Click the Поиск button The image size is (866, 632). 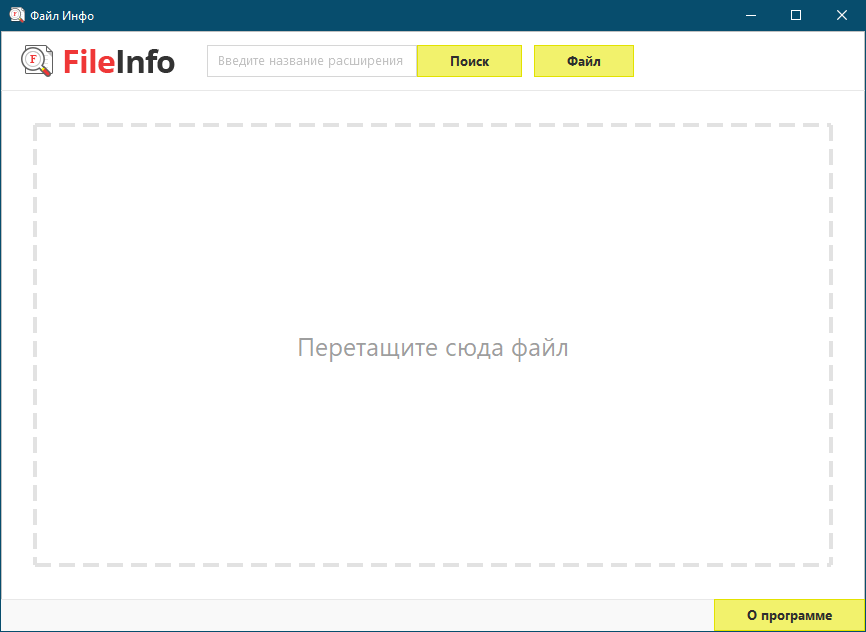point(469,61)
